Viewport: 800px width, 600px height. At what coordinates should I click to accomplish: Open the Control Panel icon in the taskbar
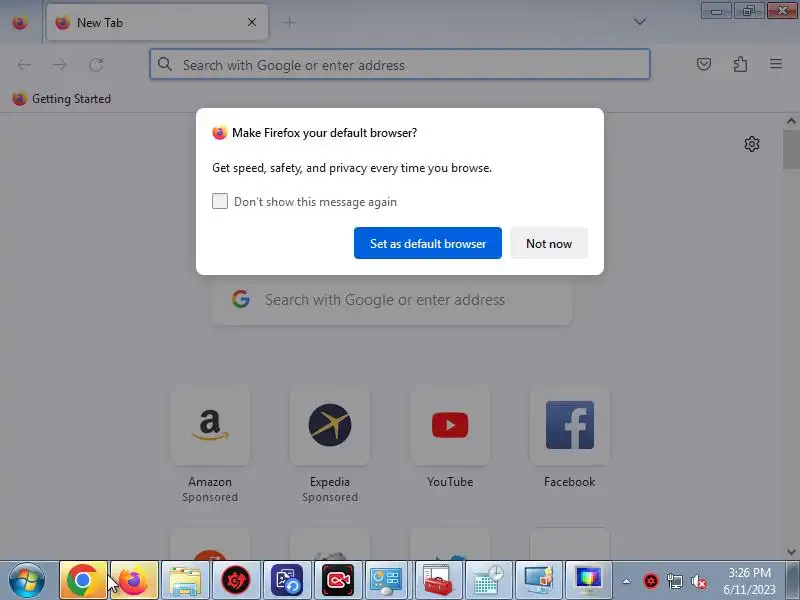point(386,581)
